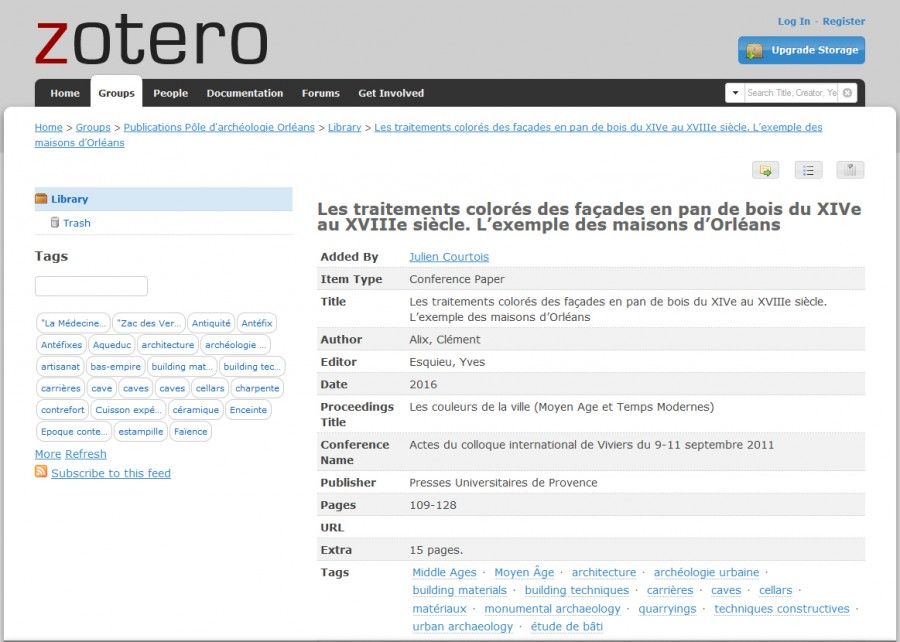Collapse the Tags panel header
900x642 pixels.
click(x=49, y=256)
